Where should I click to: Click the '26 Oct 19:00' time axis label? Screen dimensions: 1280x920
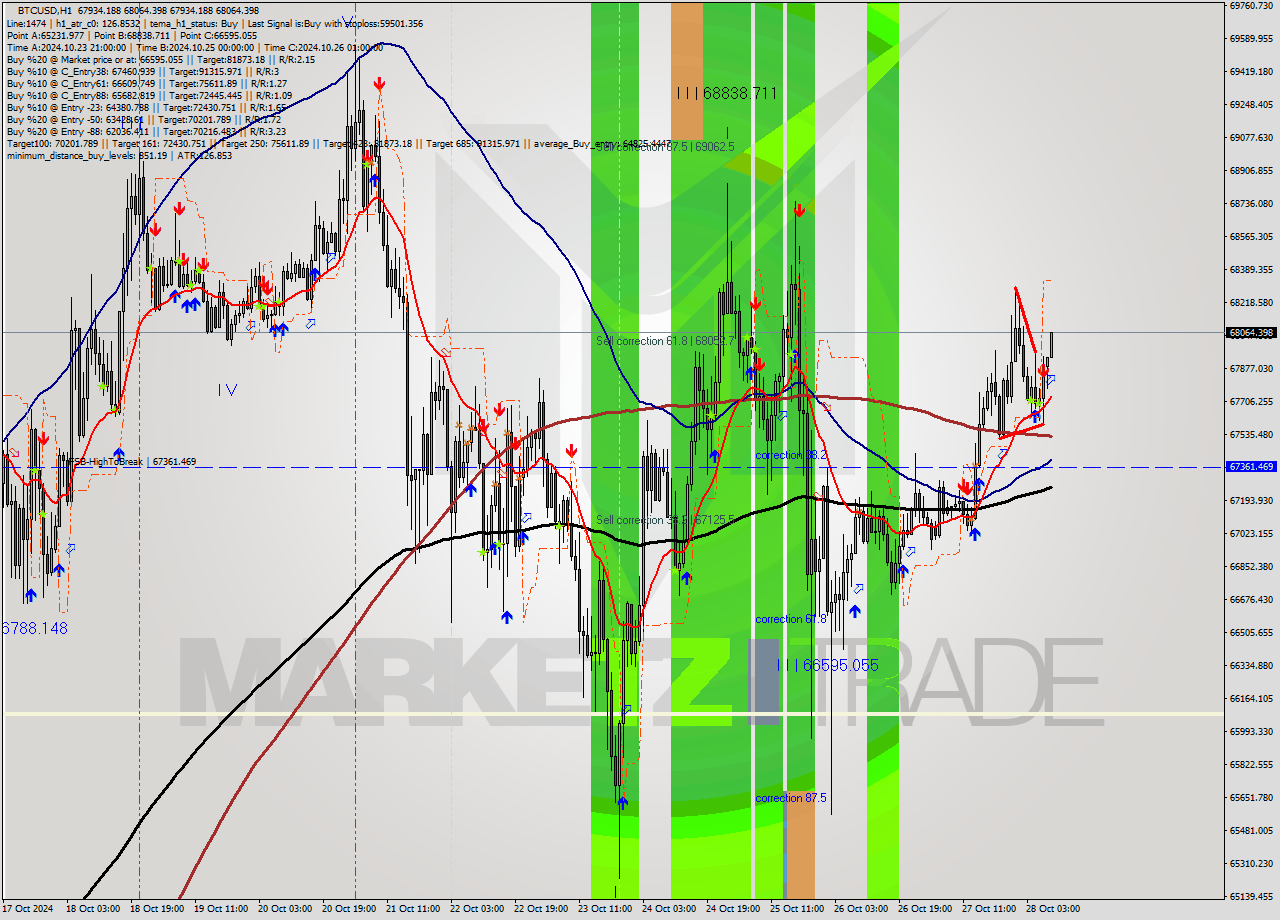point(924,909)
